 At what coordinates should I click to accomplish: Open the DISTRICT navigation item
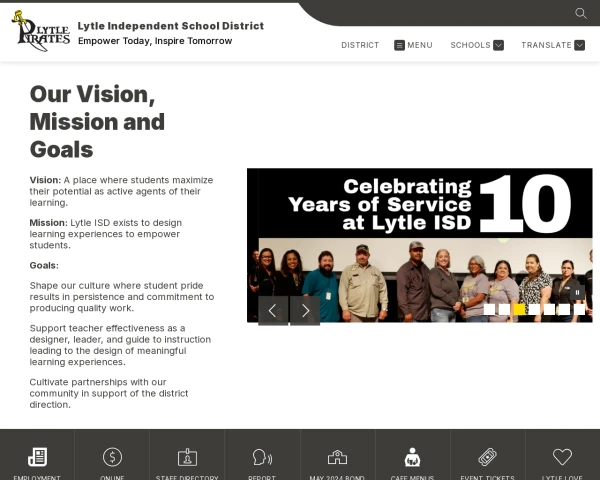pyautogui.click(x=360, y=45)
